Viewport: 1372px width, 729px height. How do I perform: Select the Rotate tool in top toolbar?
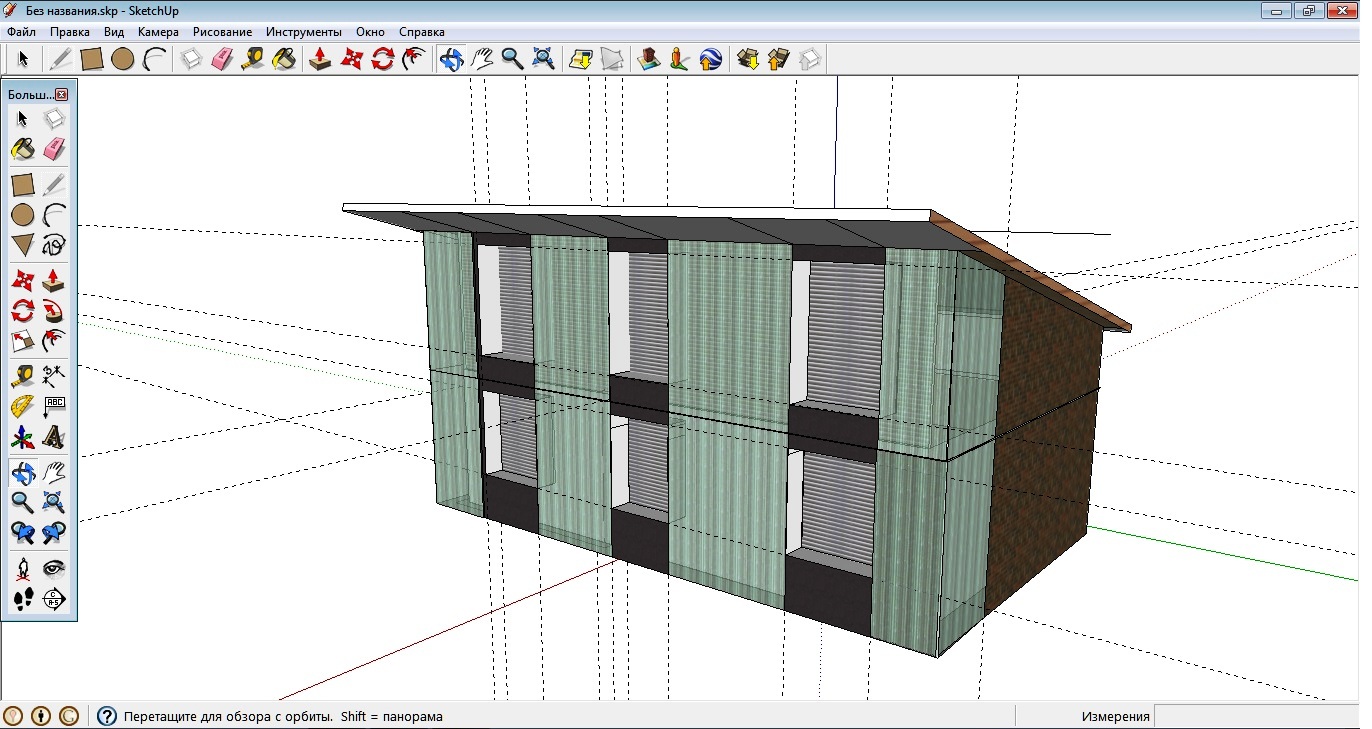pos(382,60)
